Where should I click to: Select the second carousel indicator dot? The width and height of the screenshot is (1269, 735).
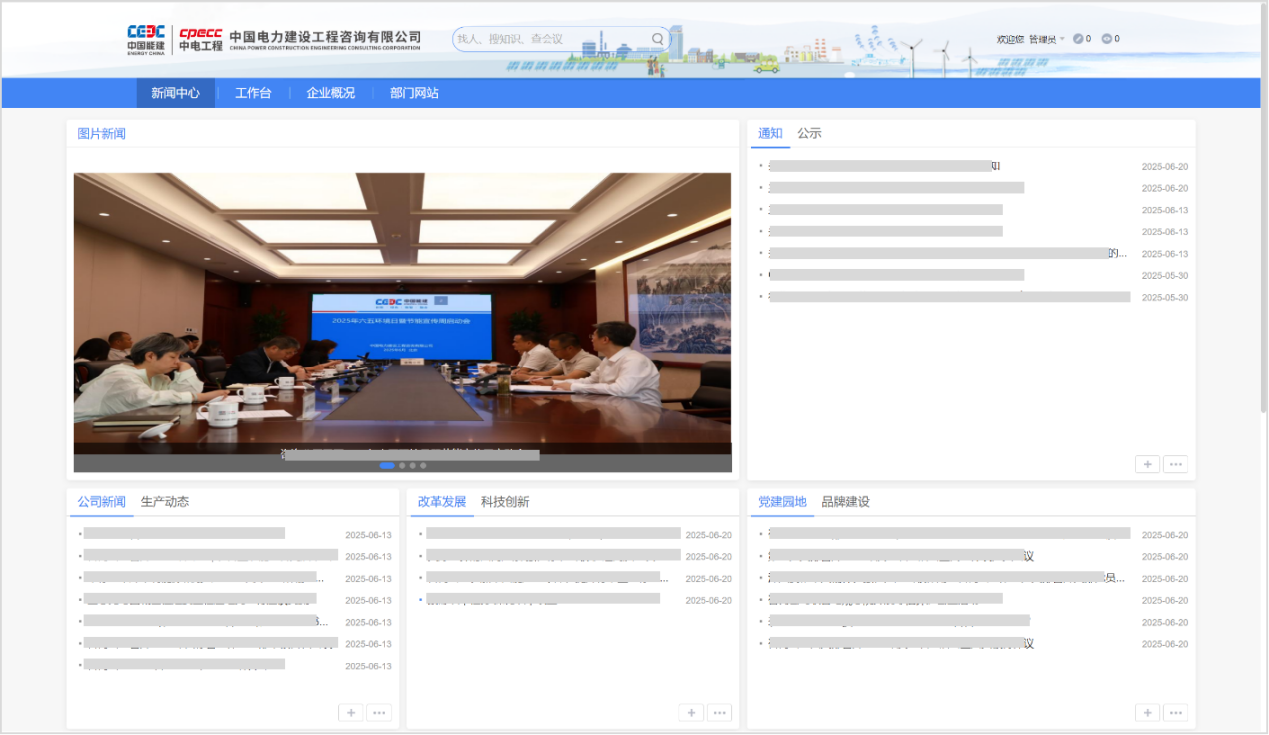click(402, 466)
